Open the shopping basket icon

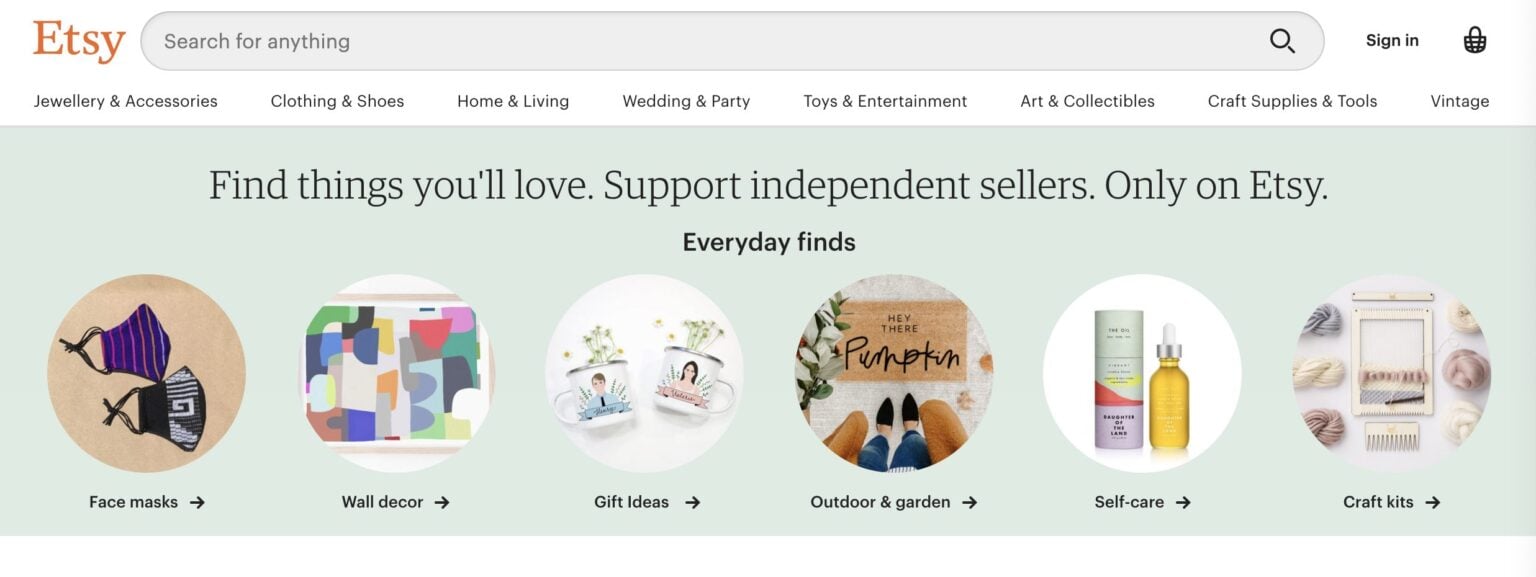tap(1474, 41)
